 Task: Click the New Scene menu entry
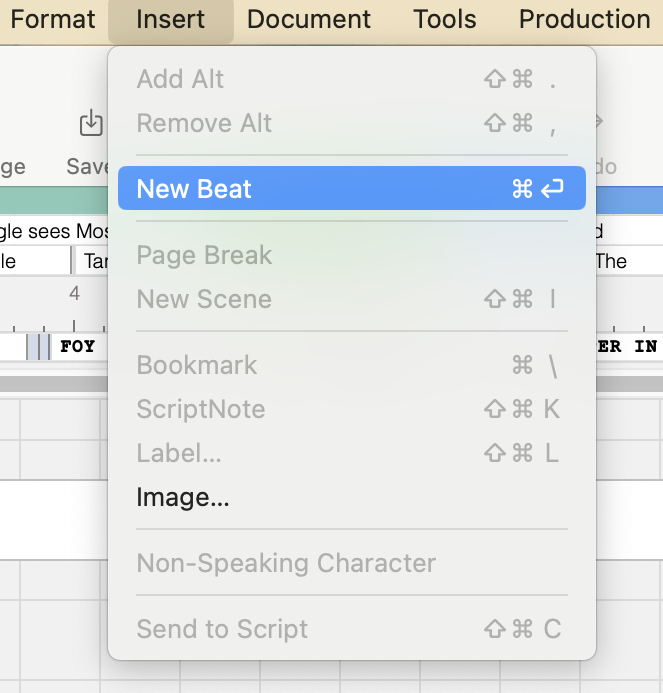pos(352,299)
